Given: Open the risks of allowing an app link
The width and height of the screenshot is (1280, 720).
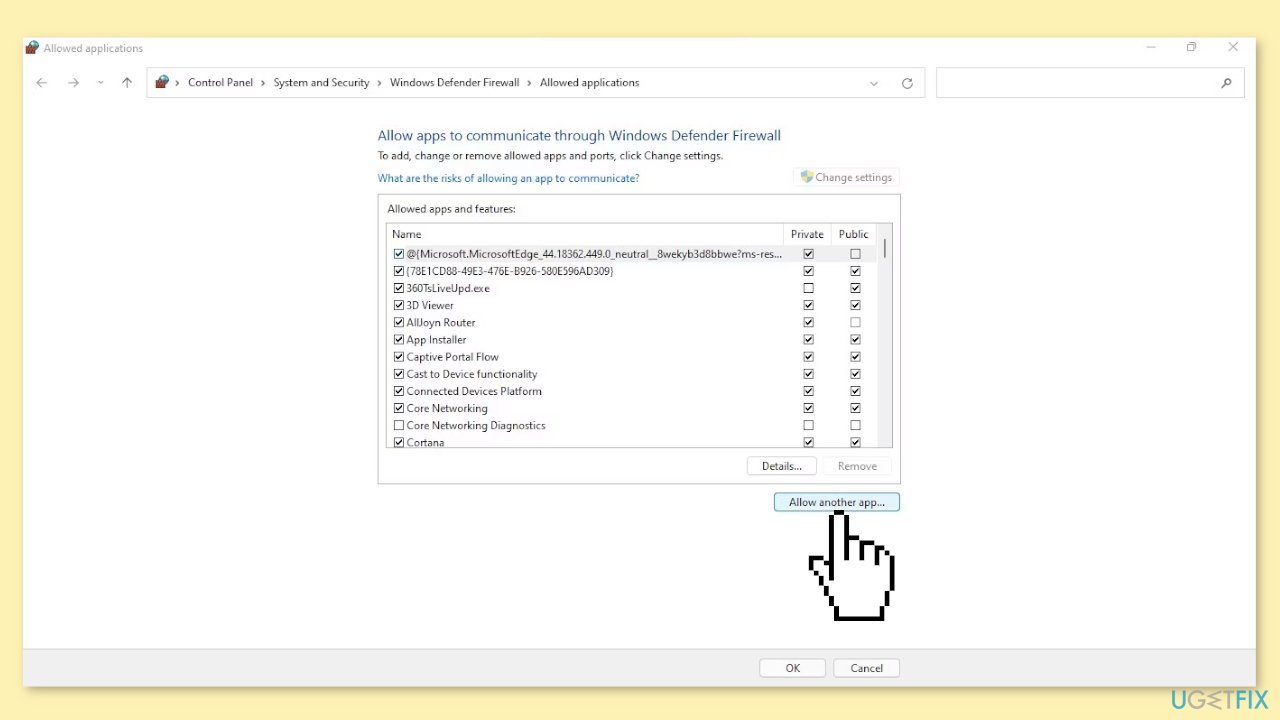Looking at the screenshot, I should tap(508, 178).
